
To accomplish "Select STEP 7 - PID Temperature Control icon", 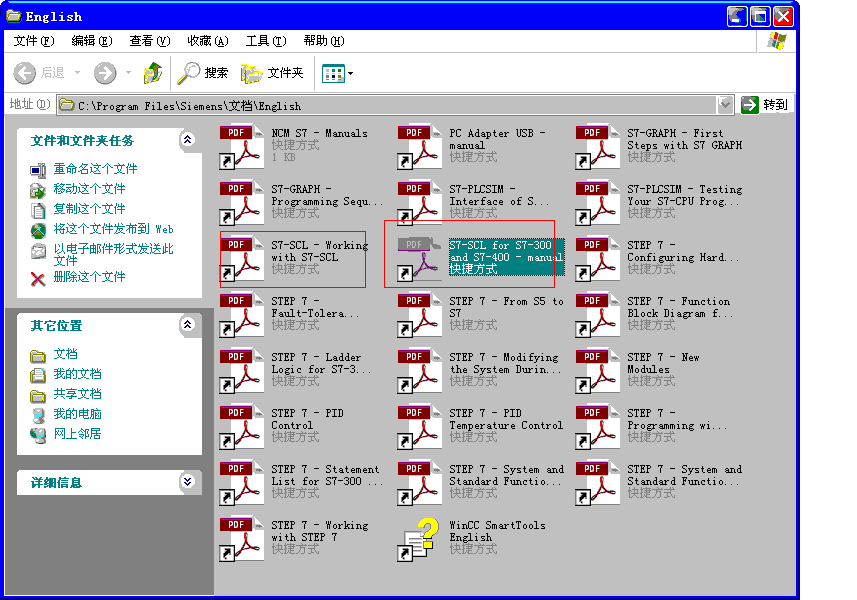I will pos(420,427).
